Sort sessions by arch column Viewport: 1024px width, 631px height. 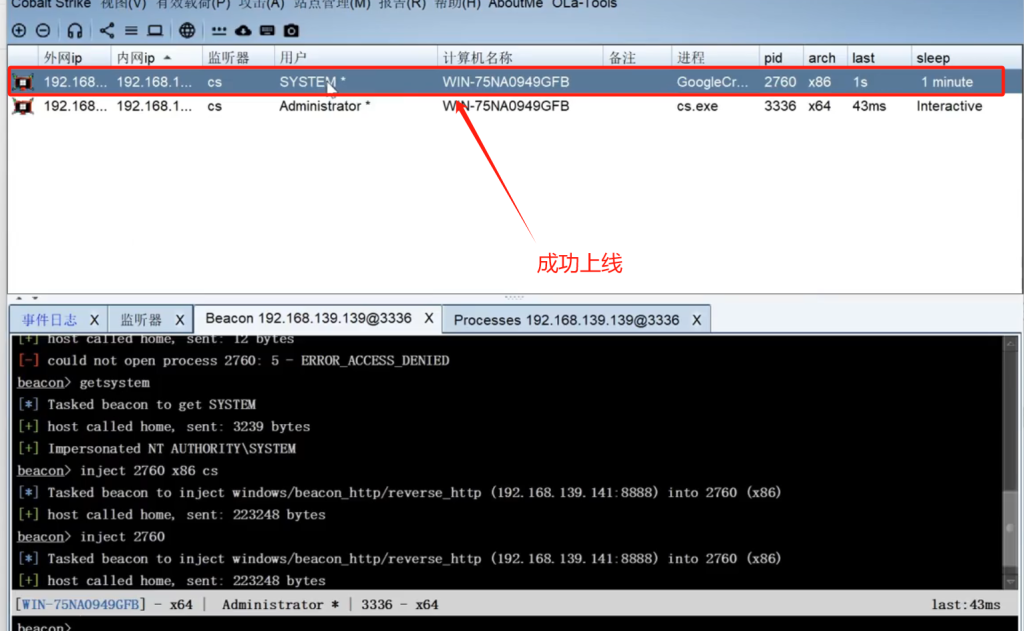[824, 57]
